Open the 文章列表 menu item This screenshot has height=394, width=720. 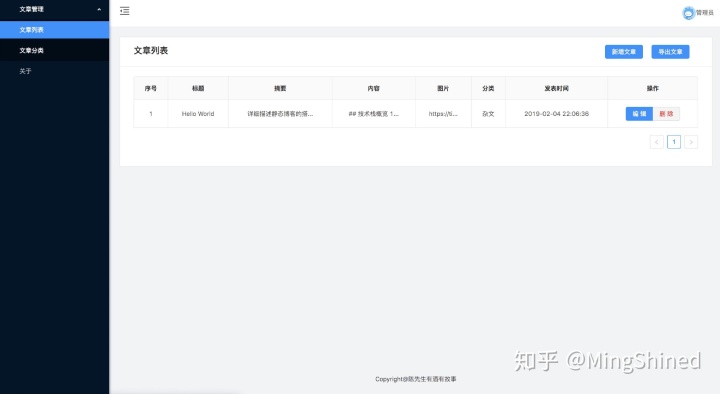click(x=55, y=30)
